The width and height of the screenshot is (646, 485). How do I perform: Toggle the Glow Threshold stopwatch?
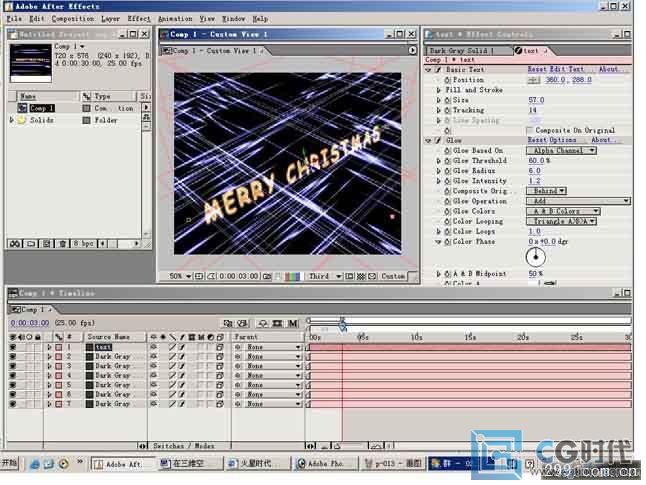(x=447, y=161)
